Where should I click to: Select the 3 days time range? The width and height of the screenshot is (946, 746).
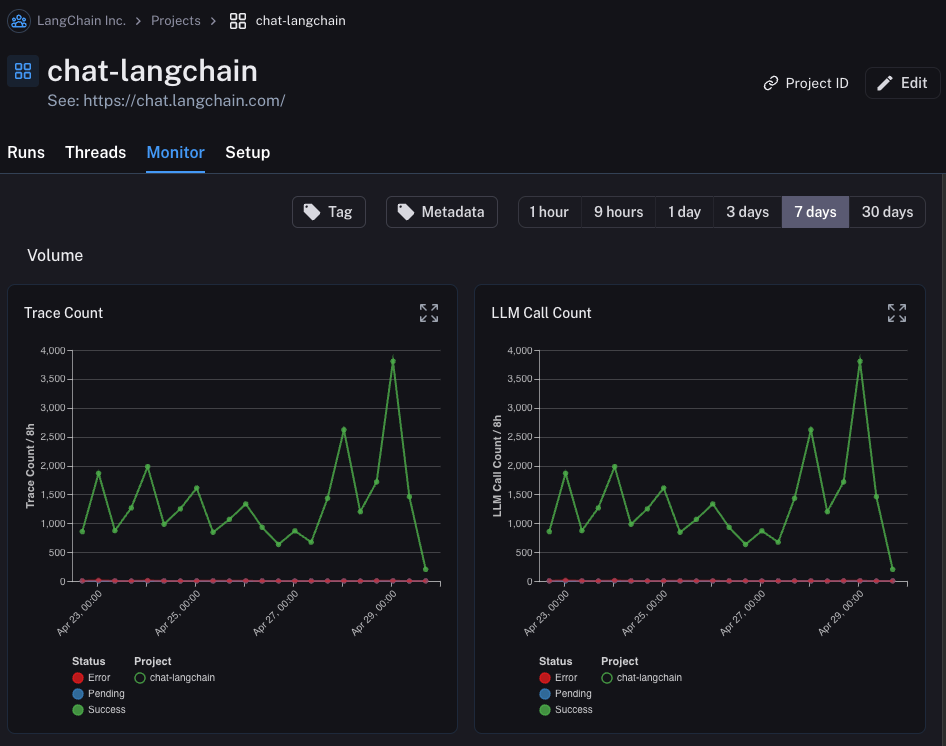click(x=748, y=212)
